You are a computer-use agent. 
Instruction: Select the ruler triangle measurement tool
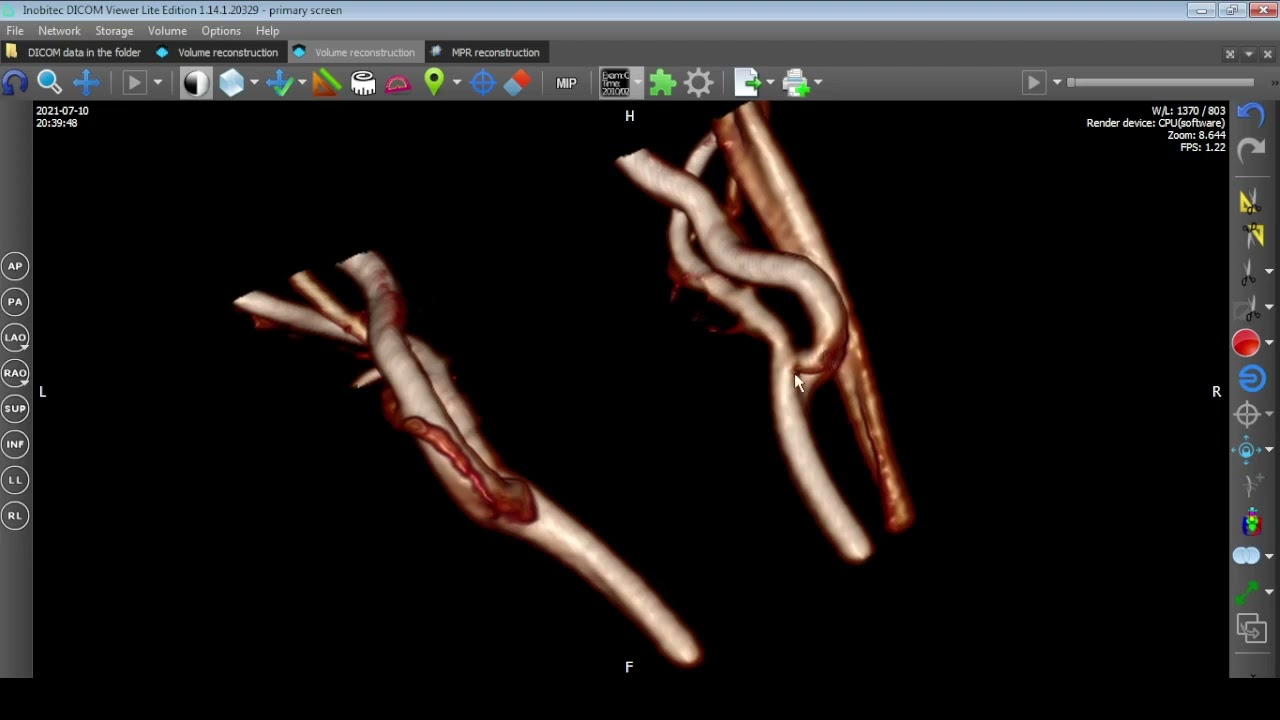(327, 83)
